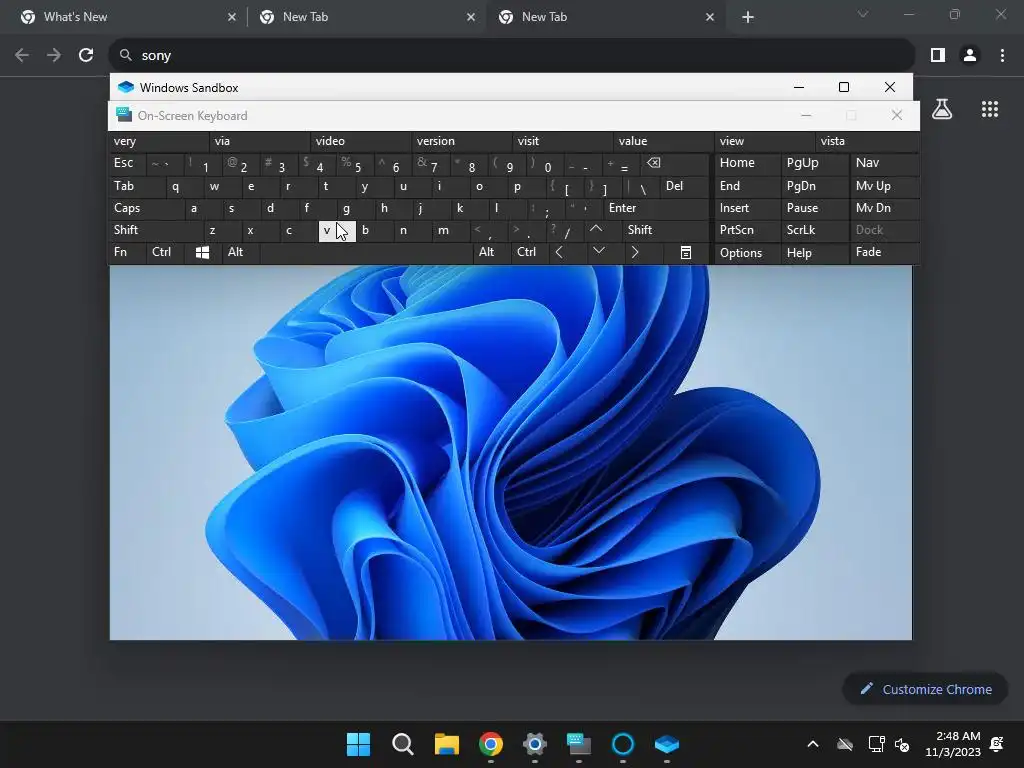Image resolution: width=1024 pixels, height=768 pixels.
Task: Select 'version' word suggestion
Action: coord(462,141)
